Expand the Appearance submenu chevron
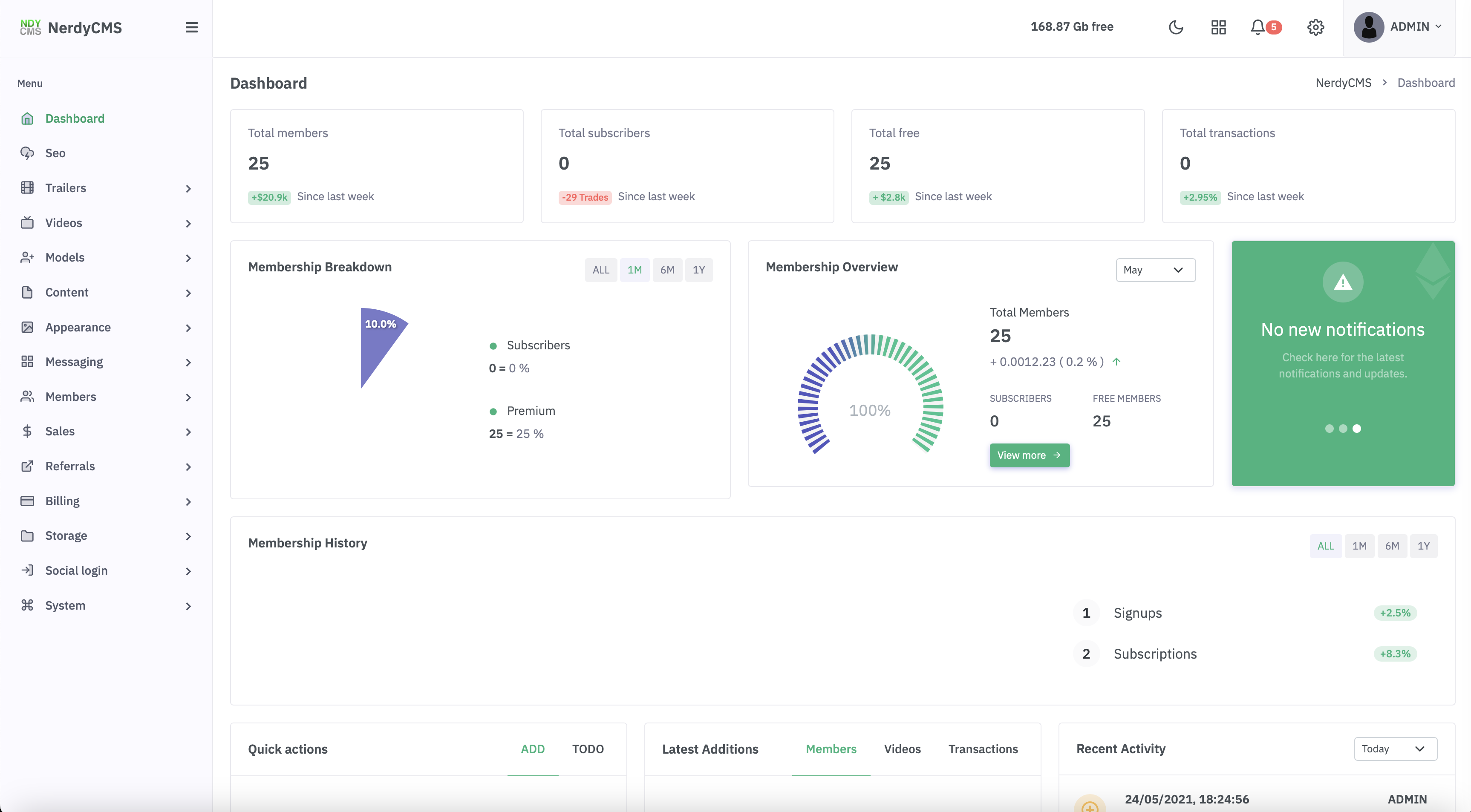The image size is (1471, 812). coord(188,328)
